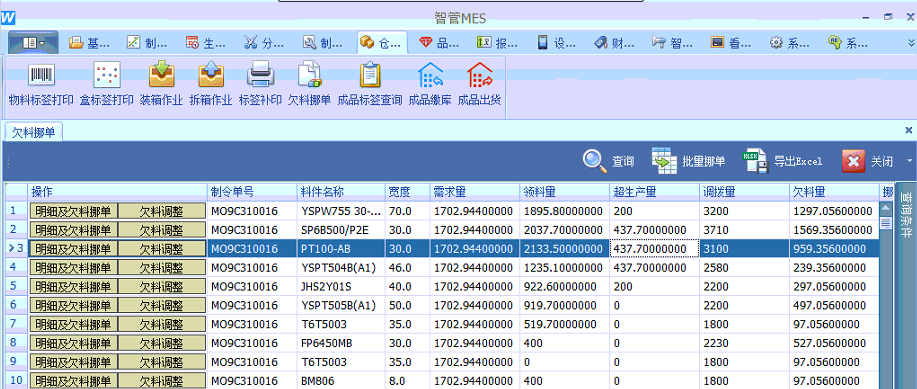Open the 物料标签打印 barcode tool

(x=41, y=85)
